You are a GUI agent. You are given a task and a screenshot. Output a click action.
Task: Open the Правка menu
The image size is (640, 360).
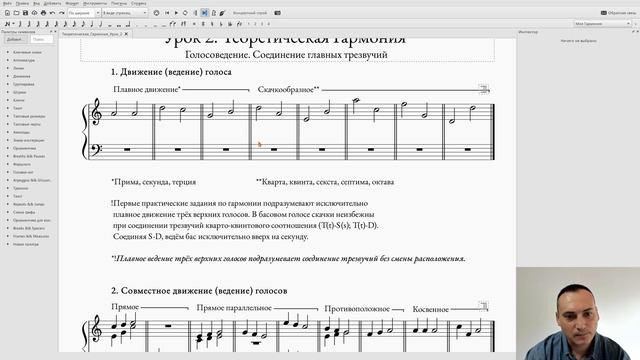point(22,3)
